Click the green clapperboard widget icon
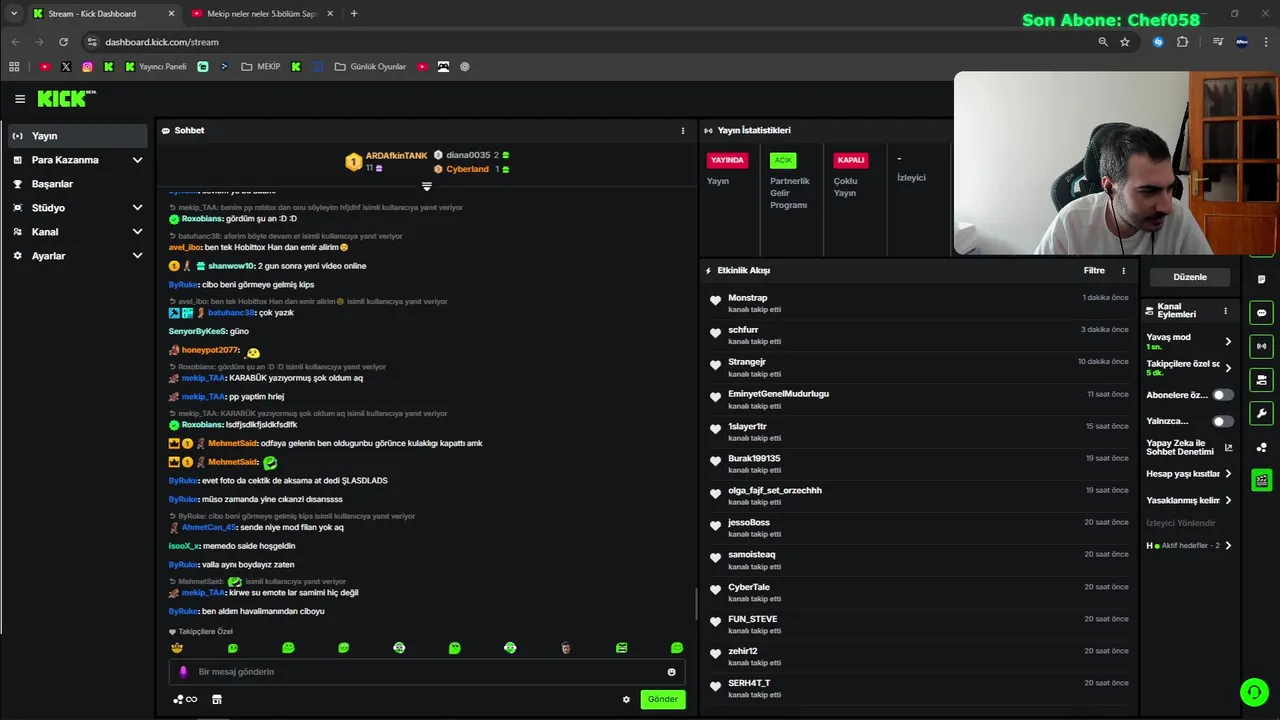 click(1261, 480)
